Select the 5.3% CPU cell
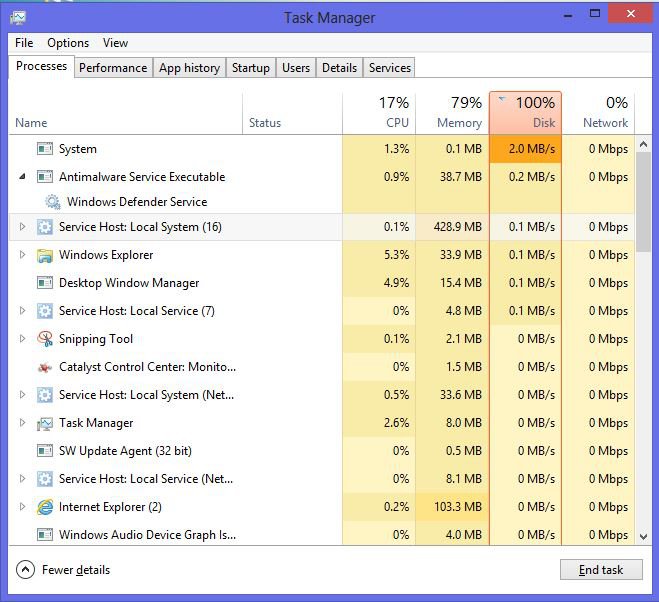Screen dimensions: 659x602 [x=379, y=255]
